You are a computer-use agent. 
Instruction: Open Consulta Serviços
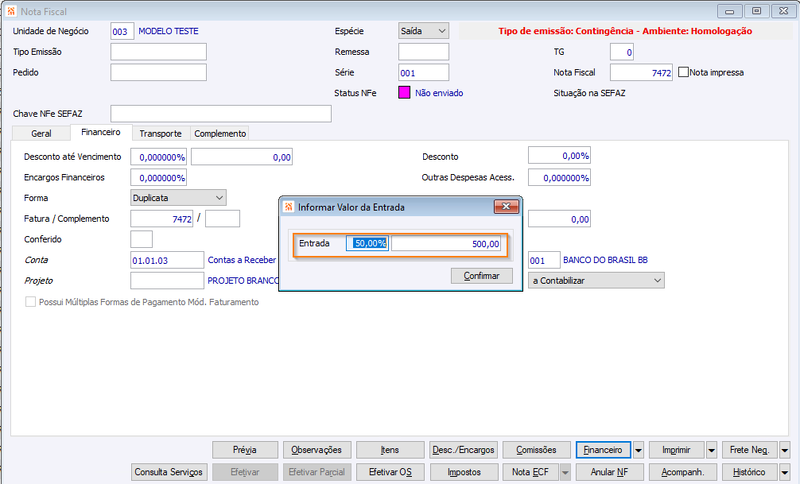(x=169, y=472)
